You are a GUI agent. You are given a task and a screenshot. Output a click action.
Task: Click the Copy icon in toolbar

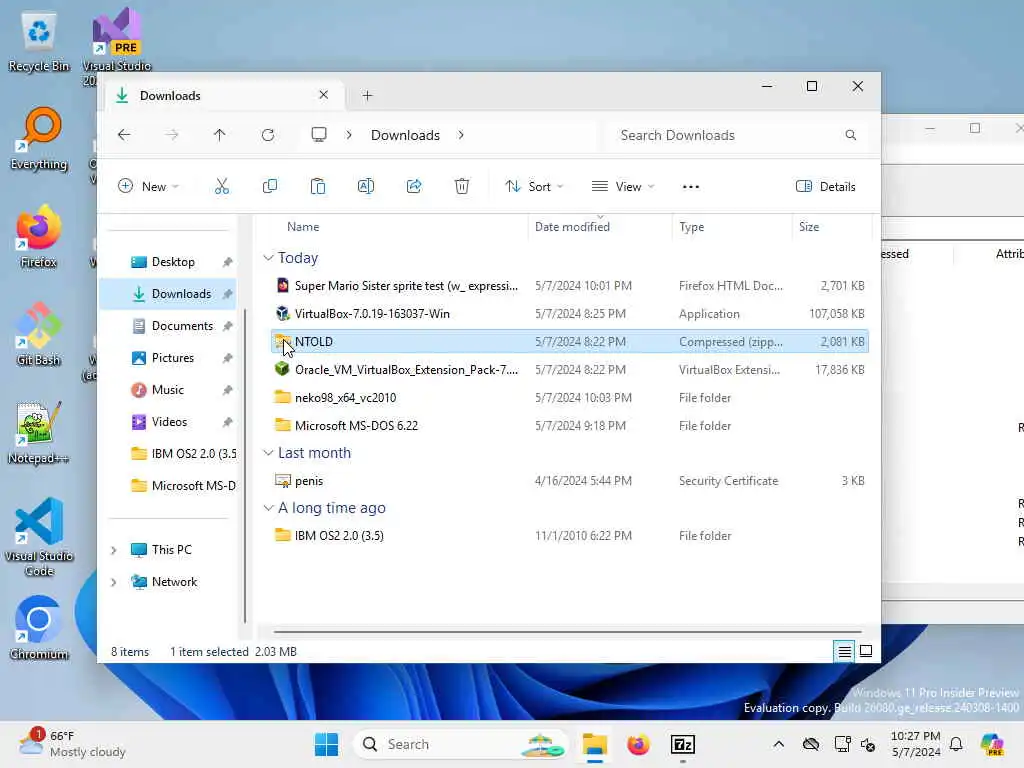[270, 187]
